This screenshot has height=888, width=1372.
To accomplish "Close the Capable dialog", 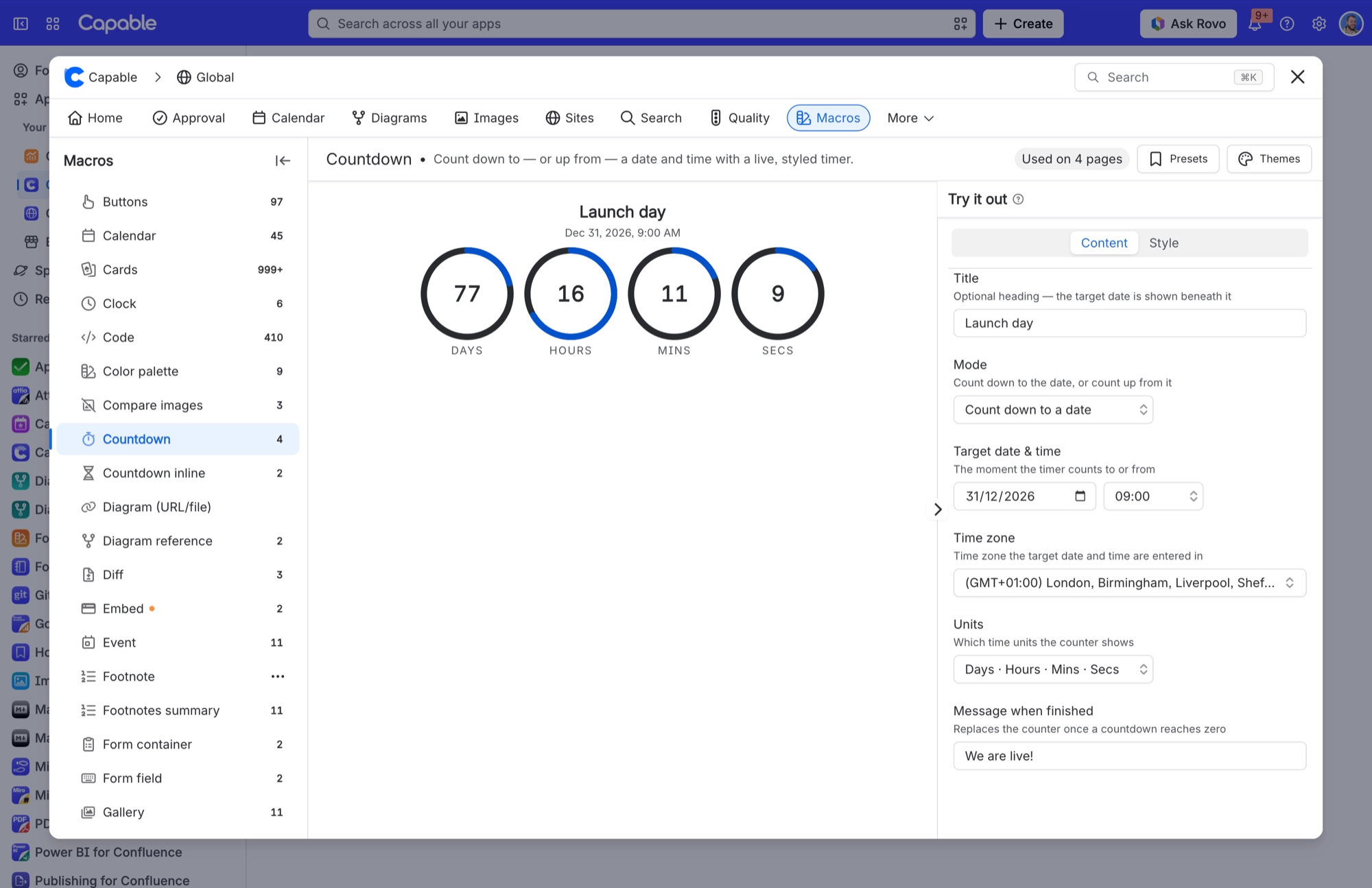I will (x=1297, y=77).
